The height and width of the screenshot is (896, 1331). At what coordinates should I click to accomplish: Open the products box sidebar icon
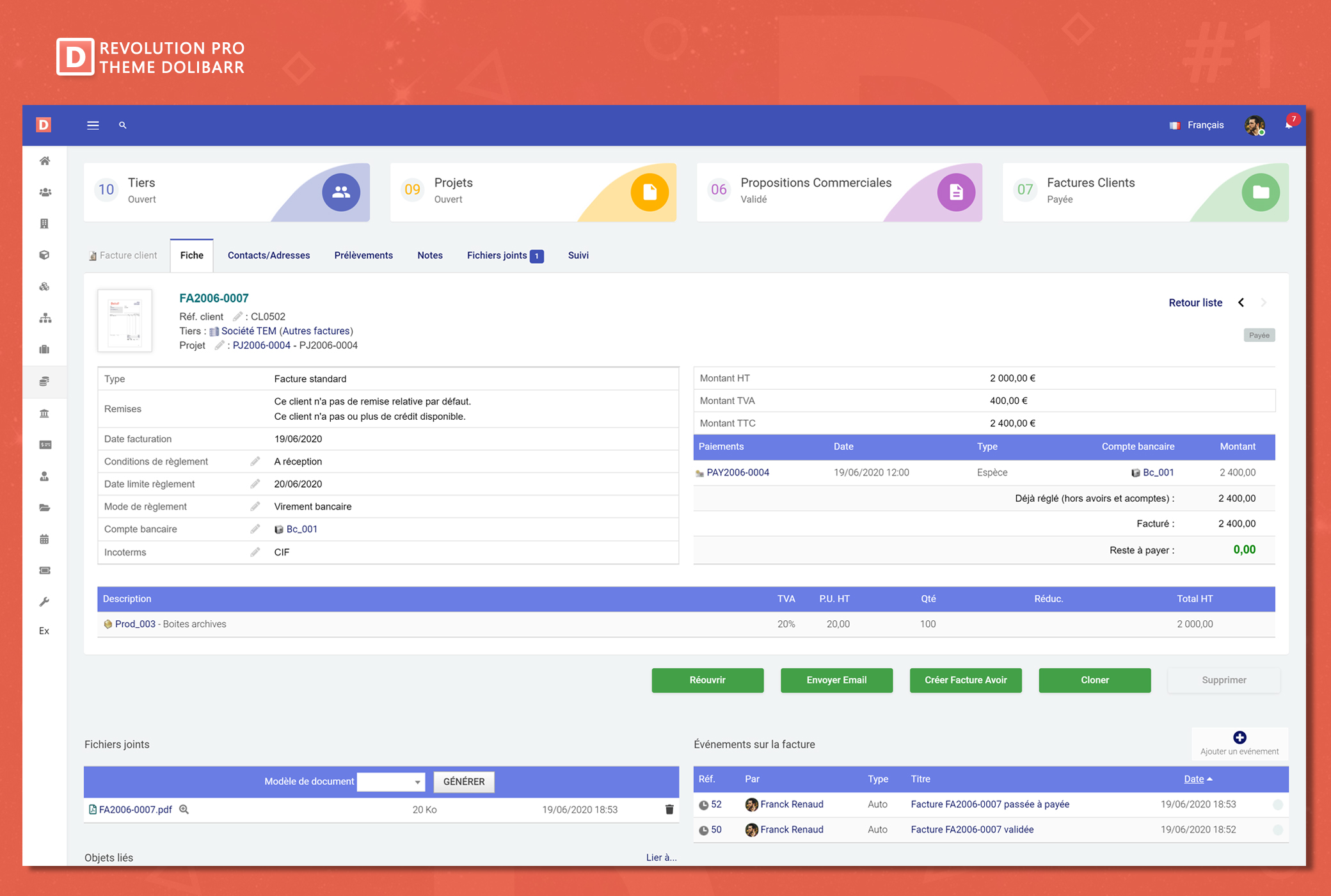pos(45,255)
